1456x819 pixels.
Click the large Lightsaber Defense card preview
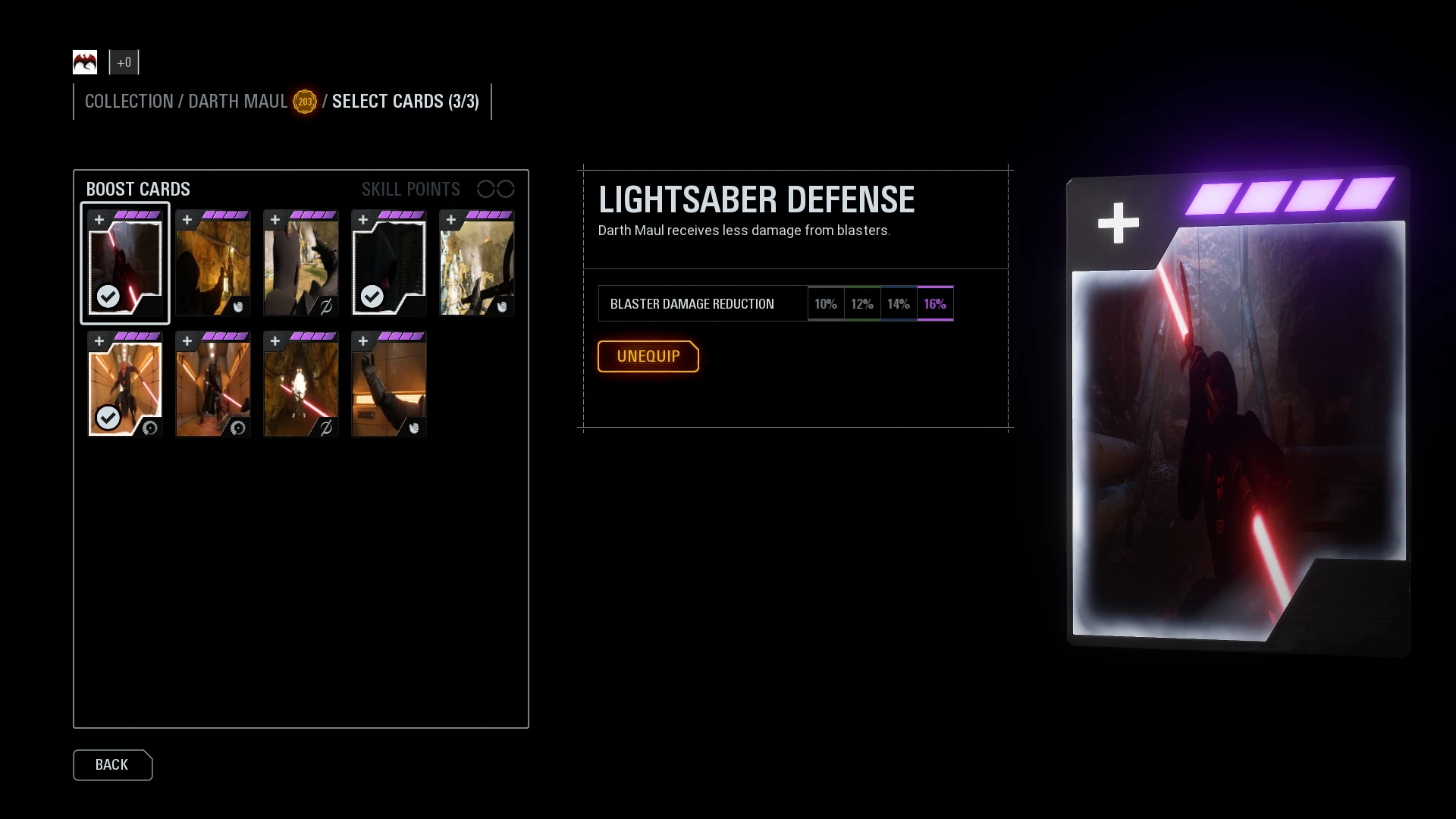(1238, 409)
